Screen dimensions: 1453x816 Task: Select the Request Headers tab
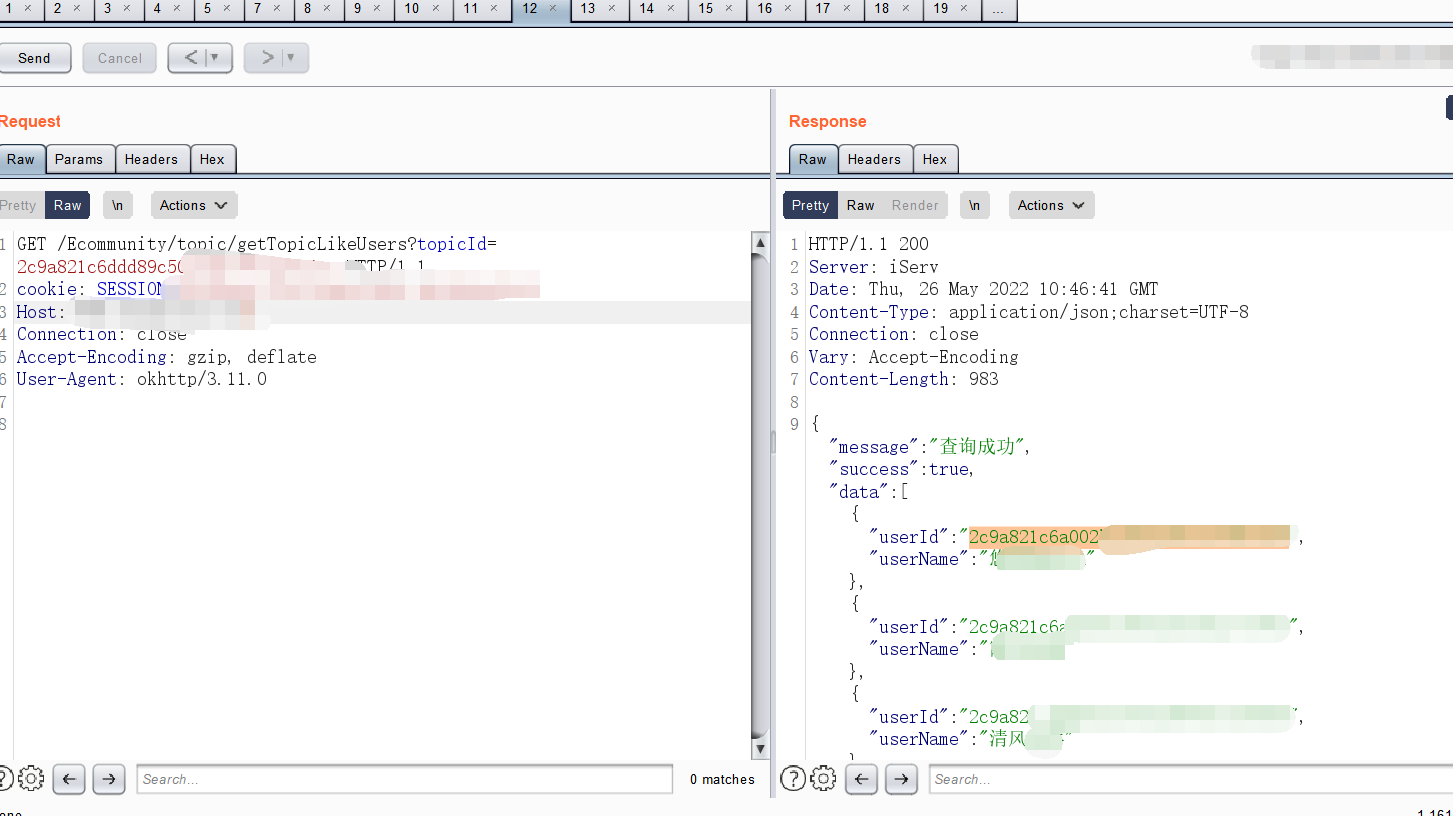[x=151, y=159]
